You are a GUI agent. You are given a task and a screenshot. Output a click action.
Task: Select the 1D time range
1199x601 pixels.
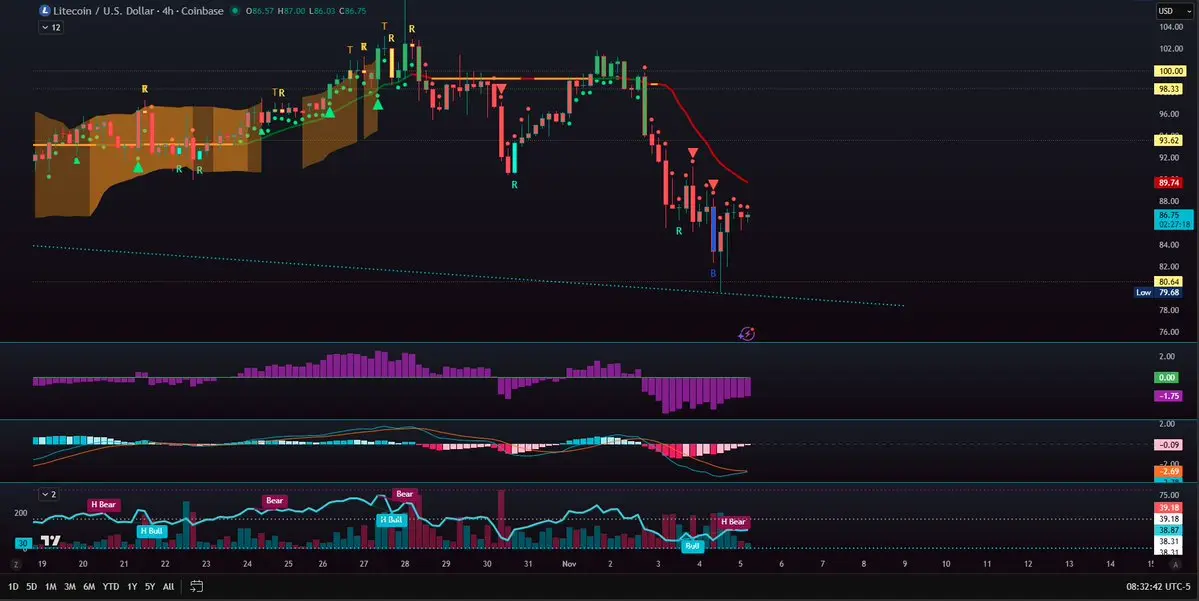(13, 586)
